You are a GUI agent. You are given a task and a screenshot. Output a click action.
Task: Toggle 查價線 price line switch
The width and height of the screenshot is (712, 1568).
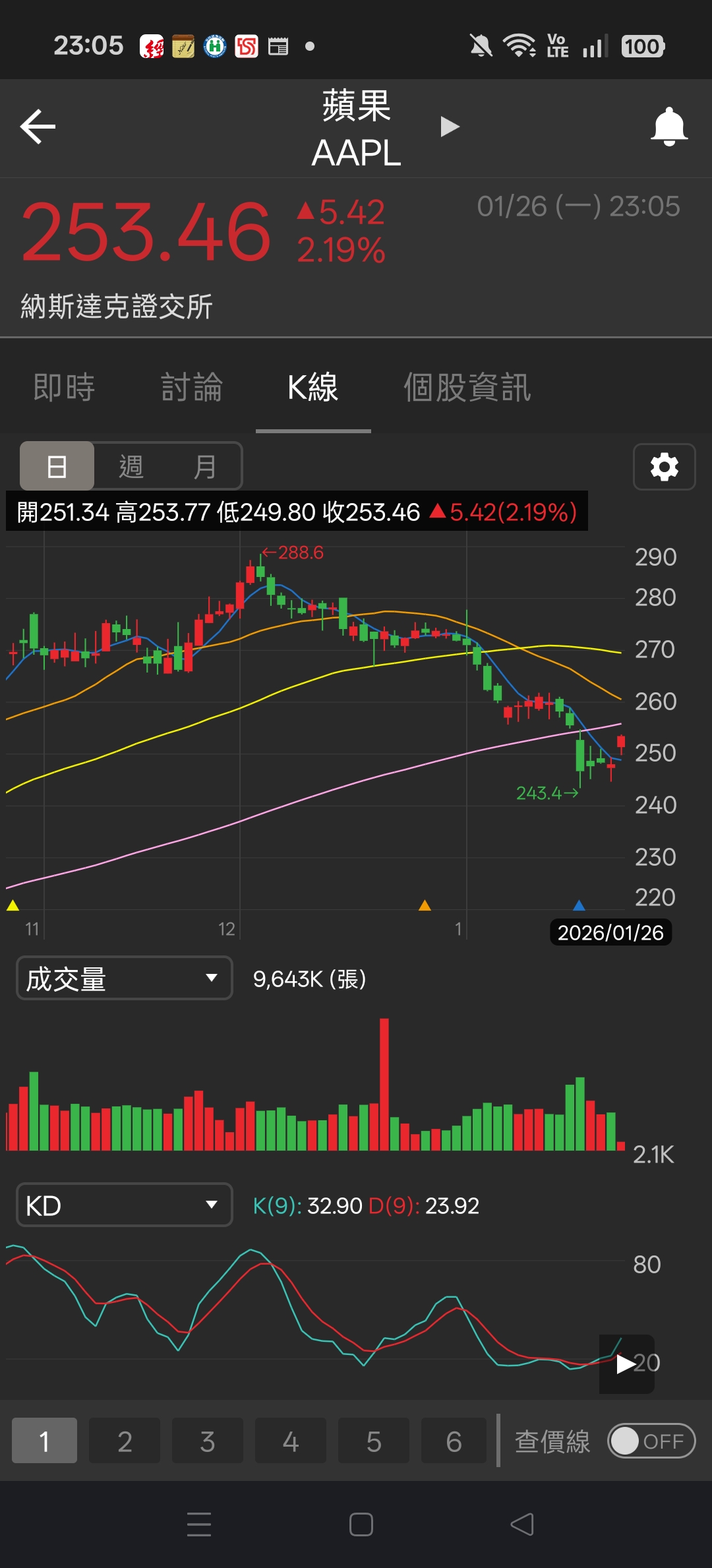[x=651, y=1441]
